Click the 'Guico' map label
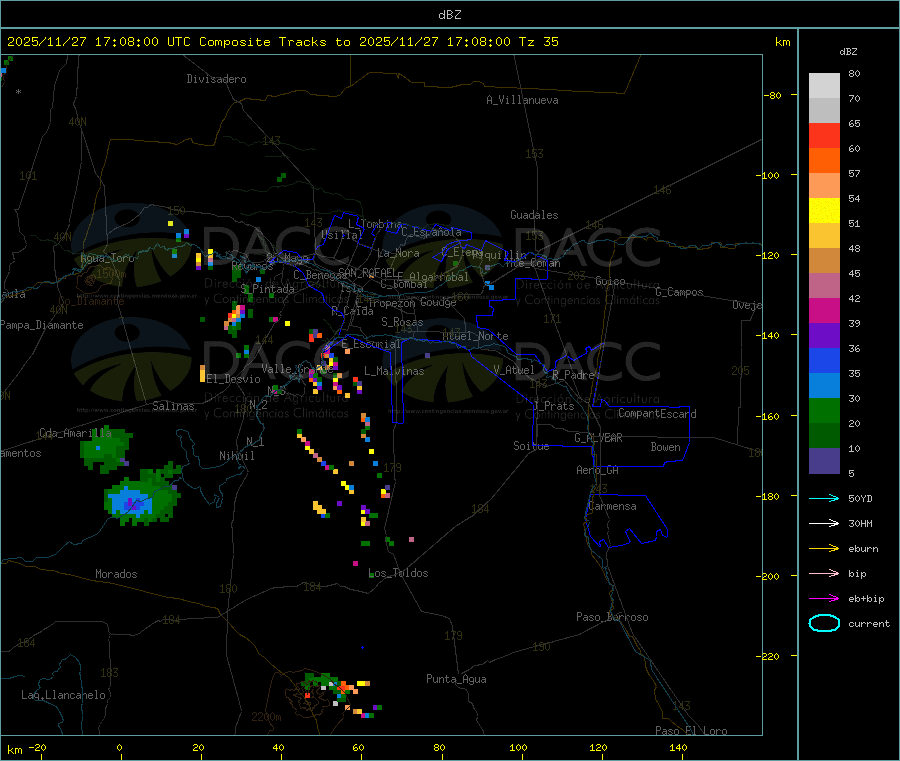 [x=610, y=281]
